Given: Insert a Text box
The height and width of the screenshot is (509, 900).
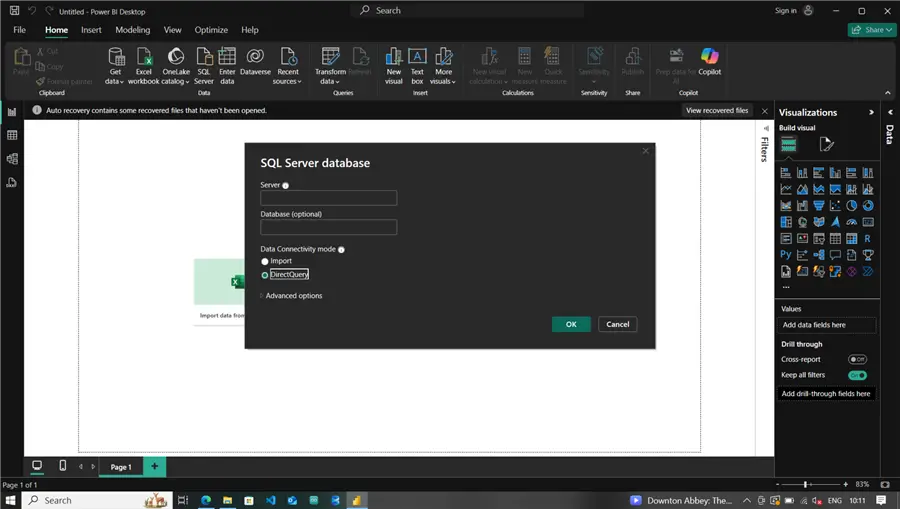Looking at the screenshot, I should pyautogui.click(x=417, y=65).
